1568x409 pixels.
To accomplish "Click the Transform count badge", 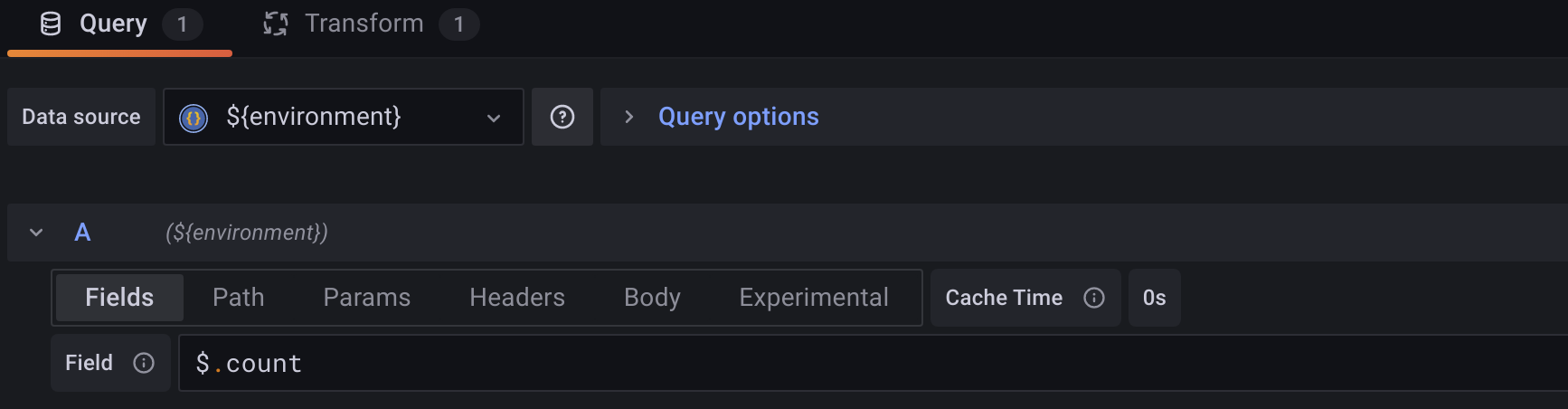I will [x=458, y=24].
